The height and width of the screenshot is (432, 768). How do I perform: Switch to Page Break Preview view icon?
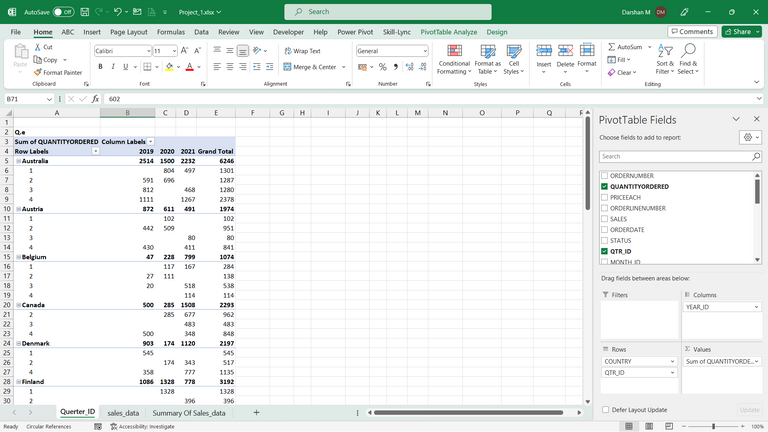click(x=669, y=427)
